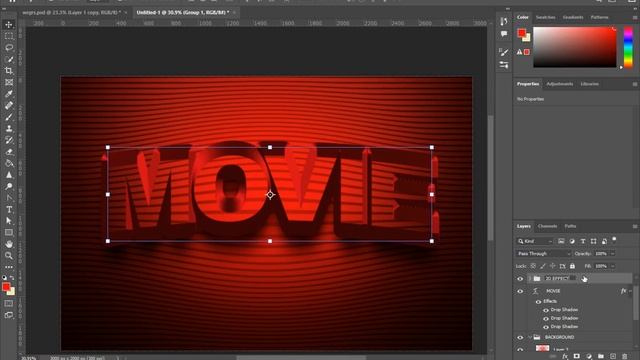Select the Zoom tool
Image resolution: width=640 pixels, height=360 pixels.
(9, 256)
